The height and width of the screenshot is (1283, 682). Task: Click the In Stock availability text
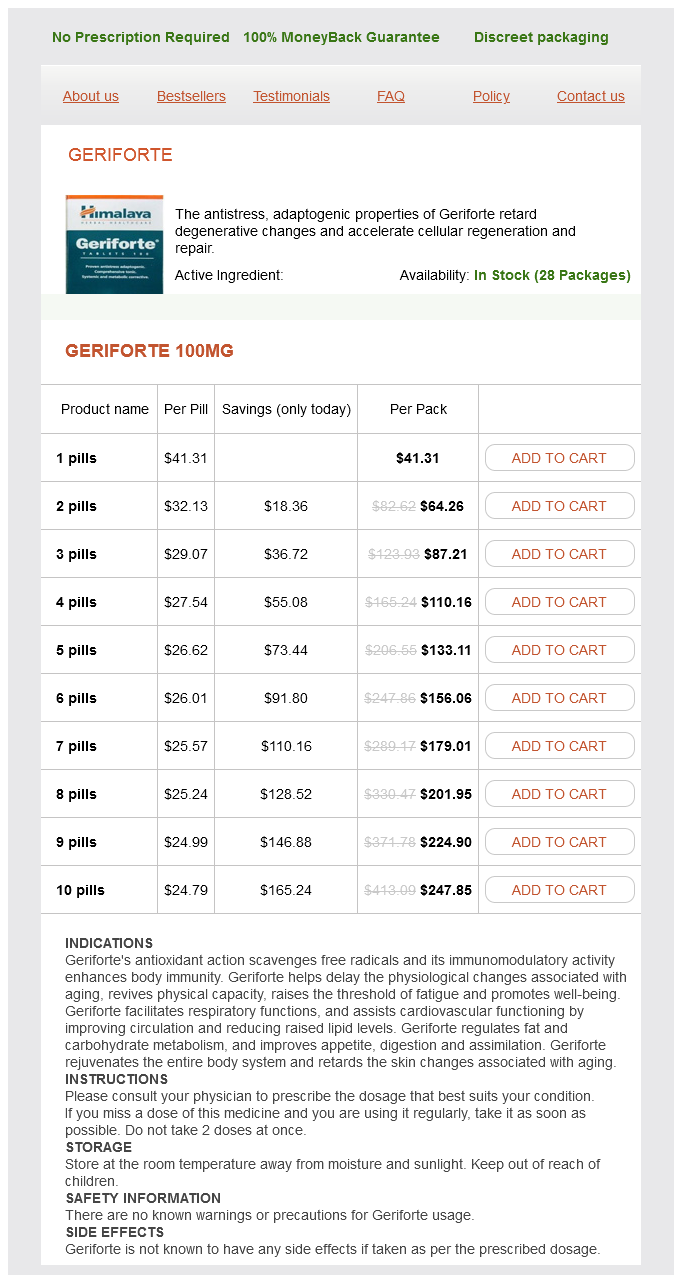[552, 275]
